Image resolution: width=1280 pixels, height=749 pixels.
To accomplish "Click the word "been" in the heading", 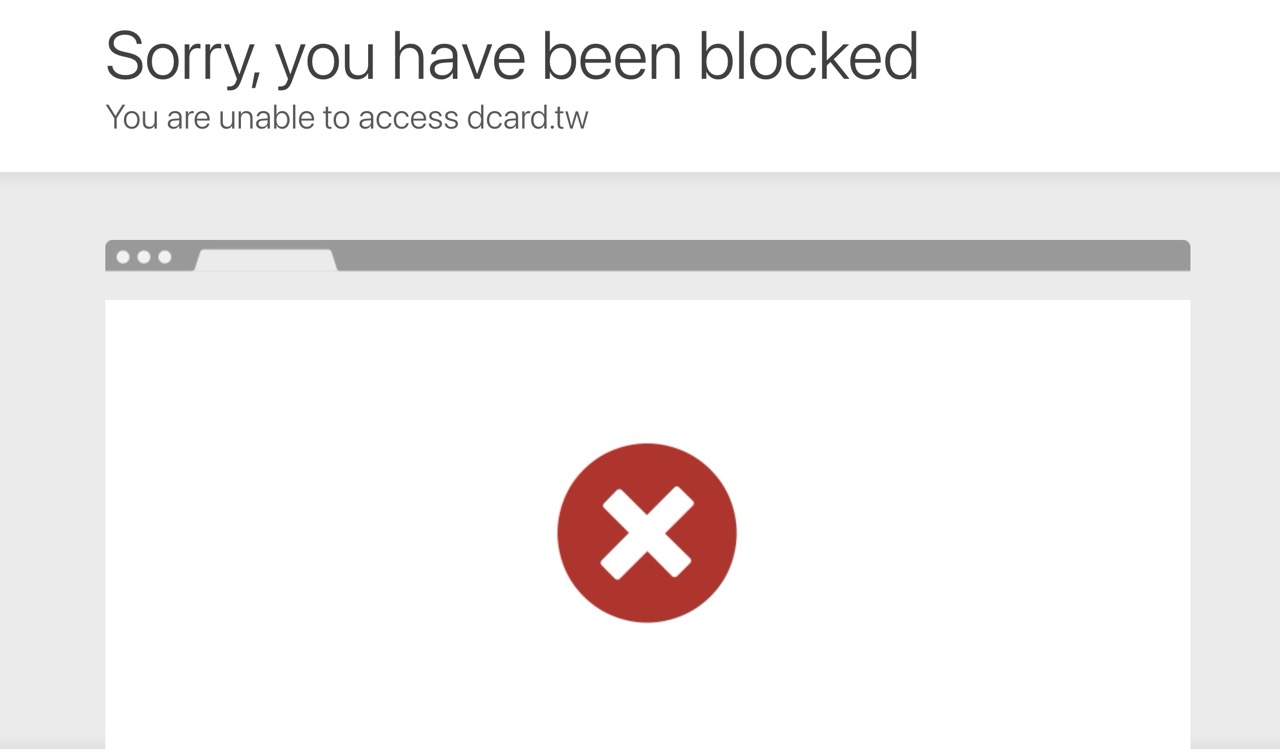I will (613, 56).
